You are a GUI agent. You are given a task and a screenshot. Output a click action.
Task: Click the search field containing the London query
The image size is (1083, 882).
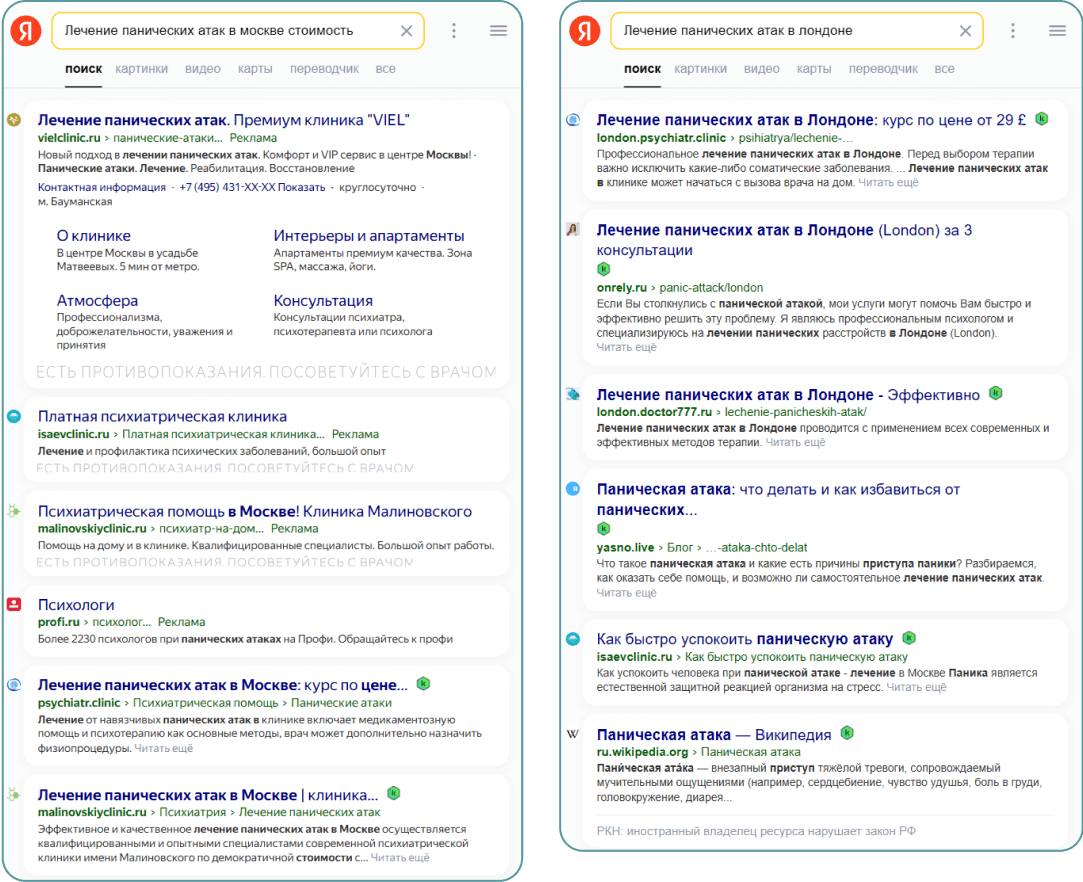point(780,31)
